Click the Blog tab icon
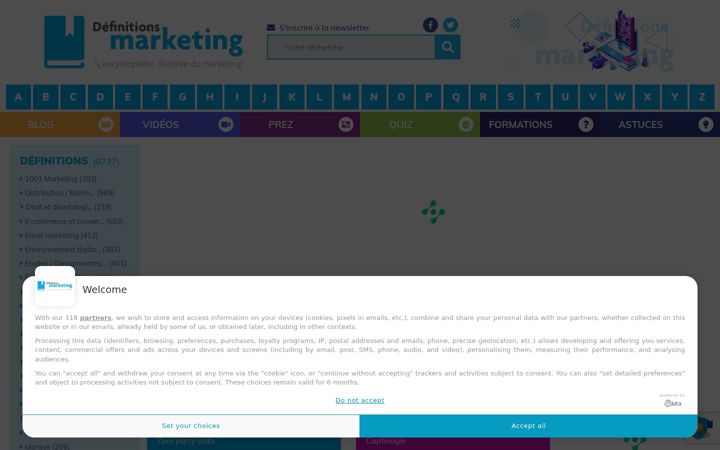 coord(106,124)
